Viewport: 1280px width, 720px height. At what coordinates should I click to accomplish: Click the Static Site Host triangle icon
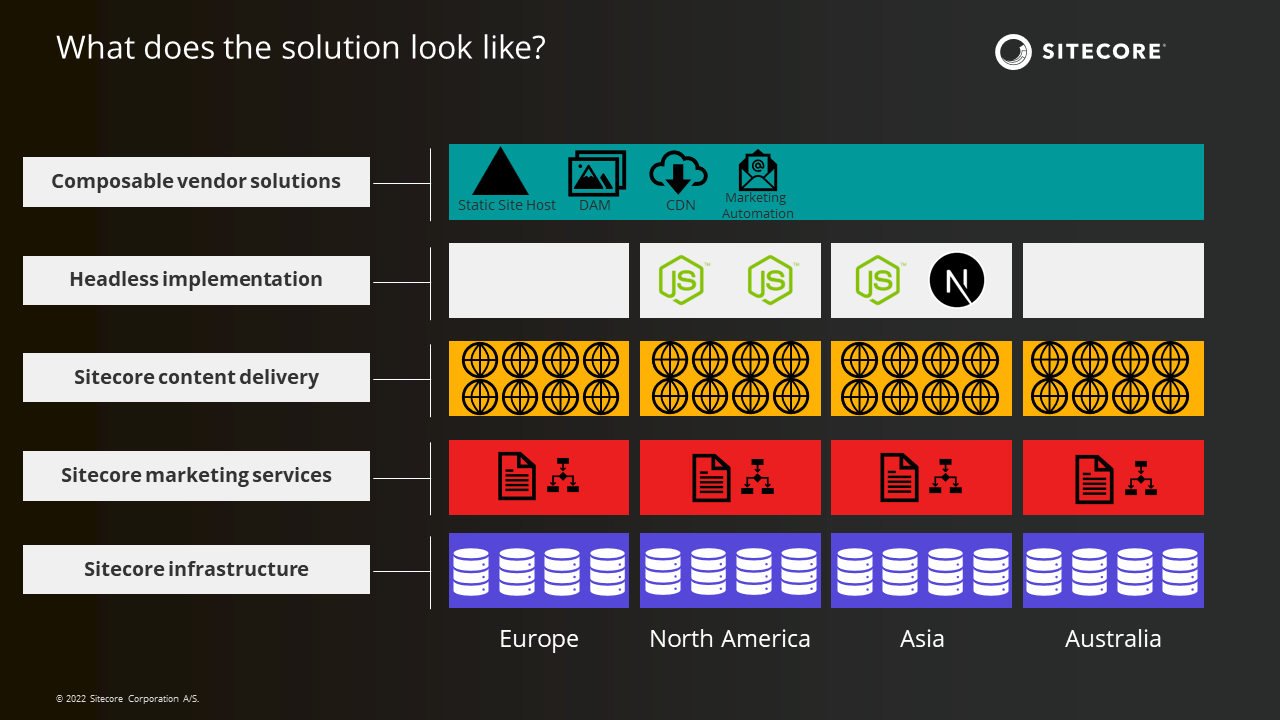(x=500, y=171)
